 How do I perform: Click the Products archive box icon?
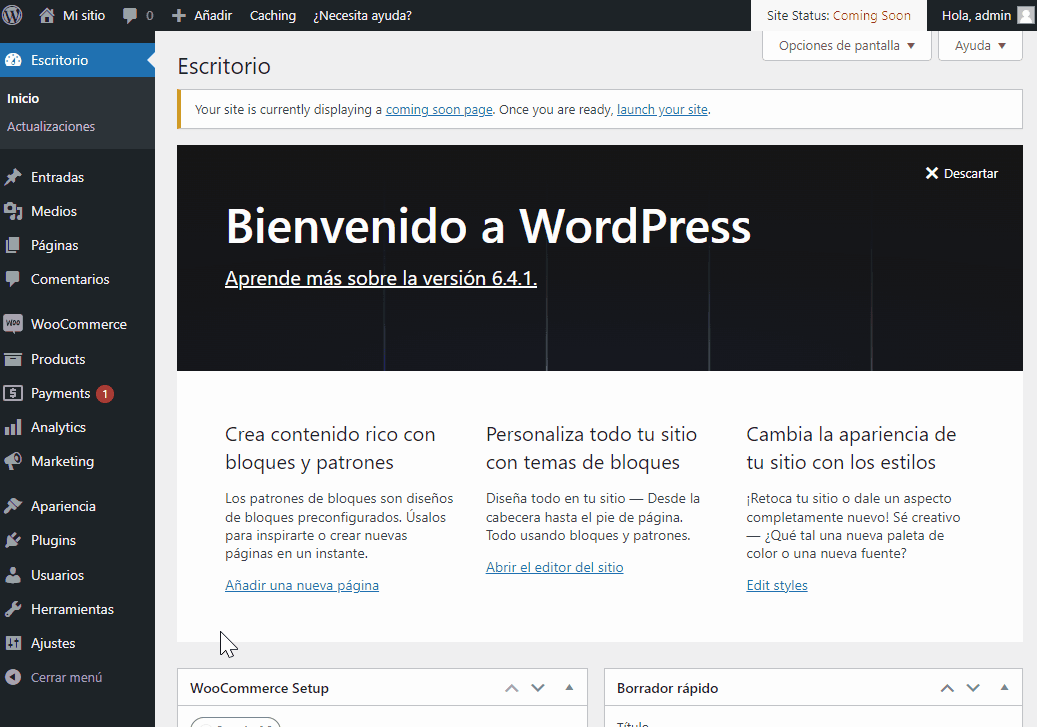pos(13,359)
